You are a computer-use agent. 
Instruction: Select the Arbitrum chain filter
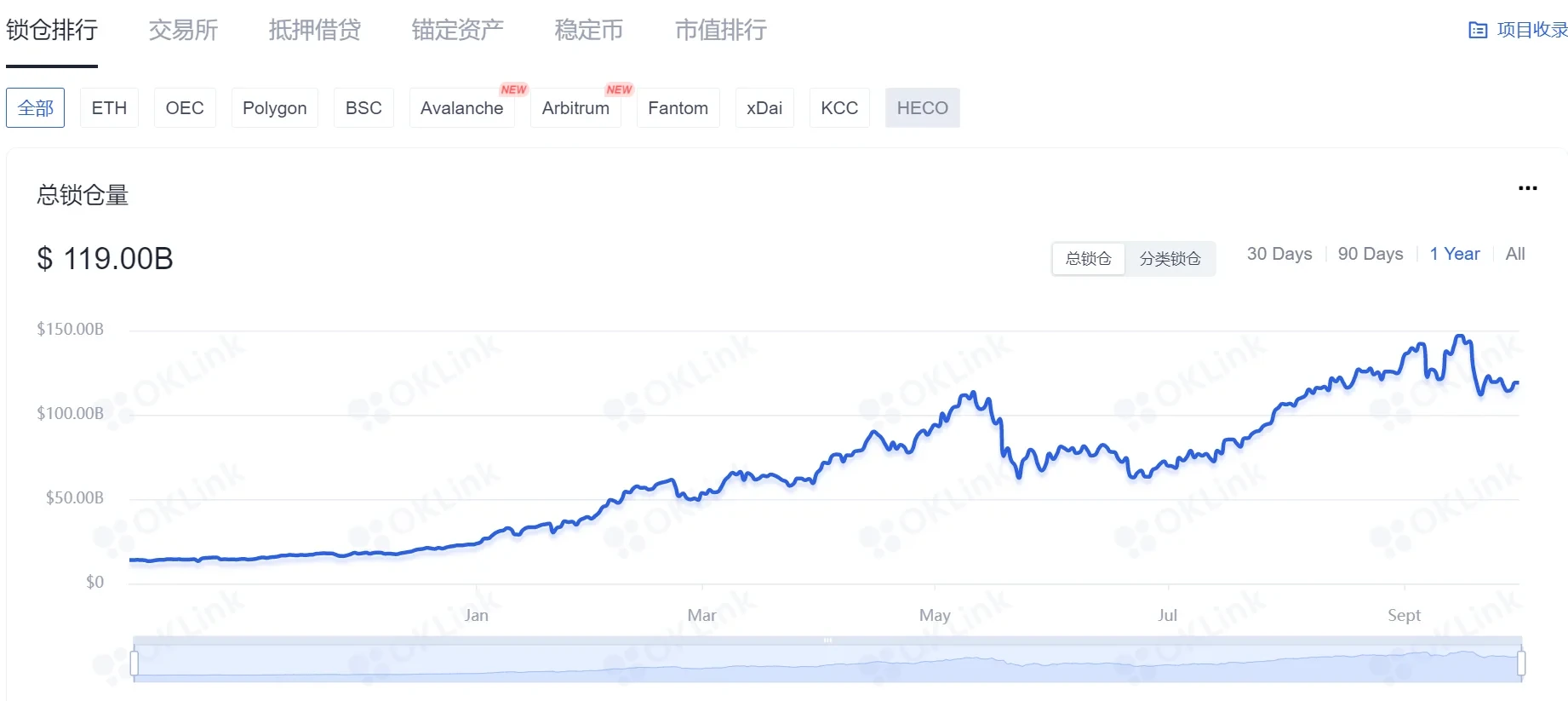(x=575, y=108)
